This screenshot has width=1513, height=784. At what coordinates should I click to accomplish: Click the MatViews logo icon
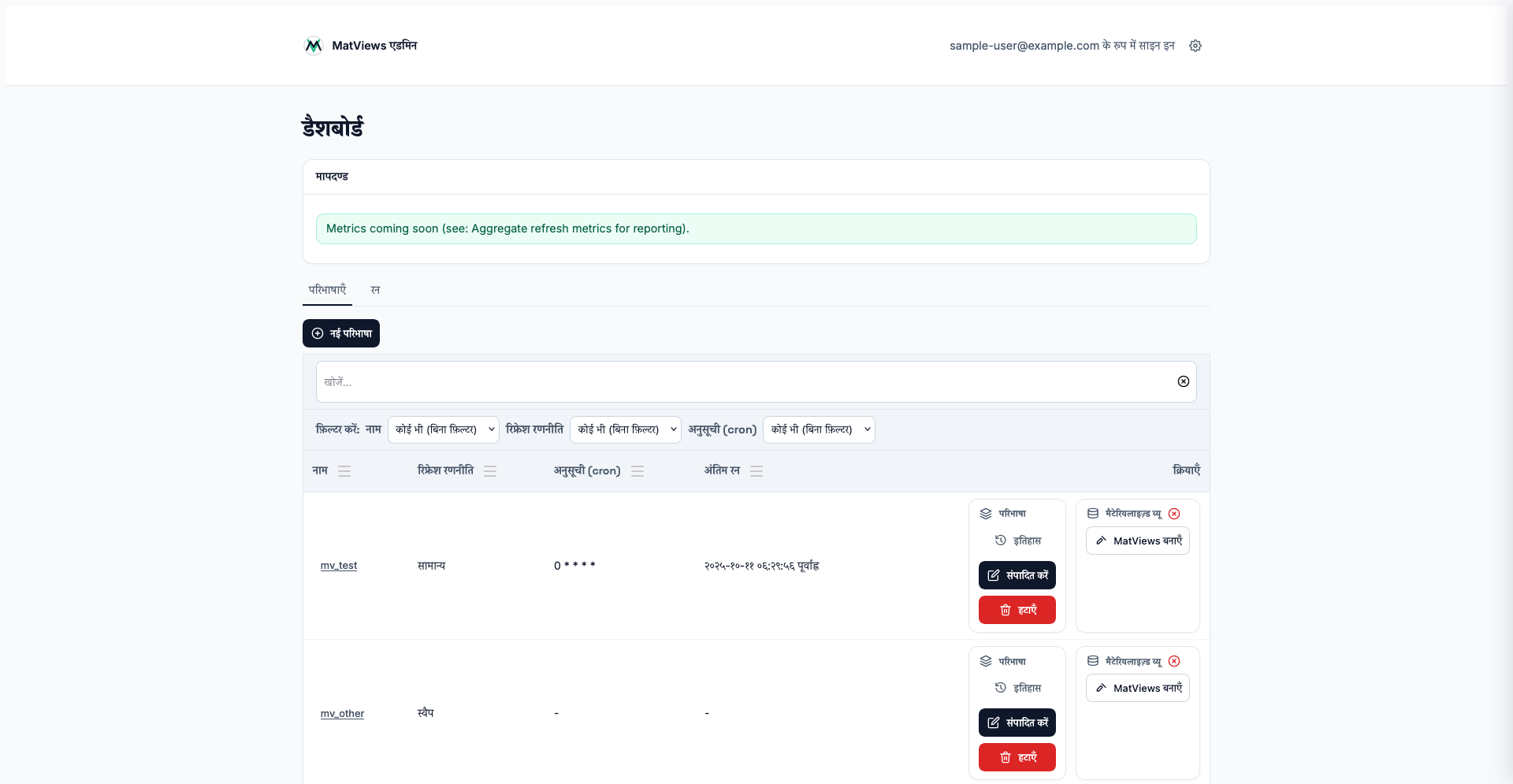(314, 46)
